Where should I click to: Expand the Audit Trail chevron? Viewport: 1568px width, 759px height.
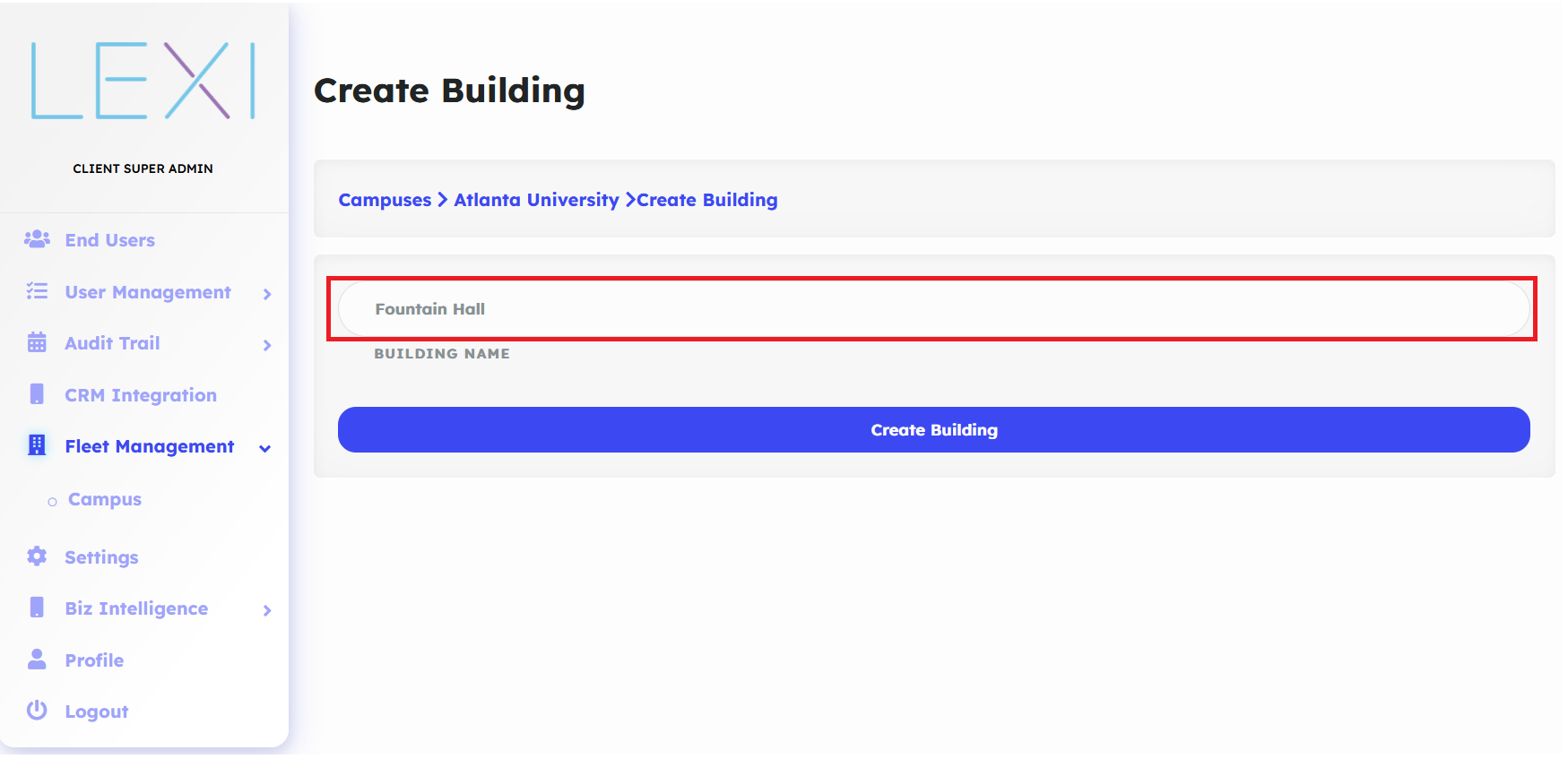point(267,345)
